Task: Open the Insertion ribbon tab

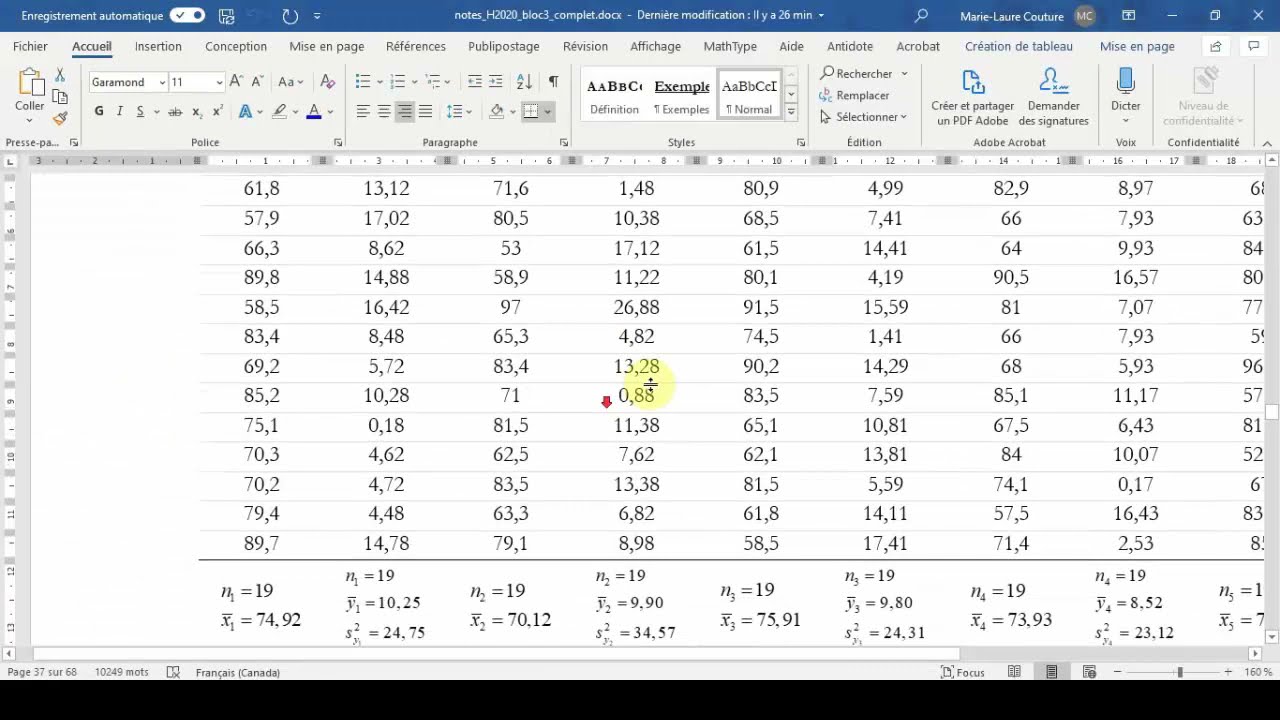Action: click(x=158, y=46)
